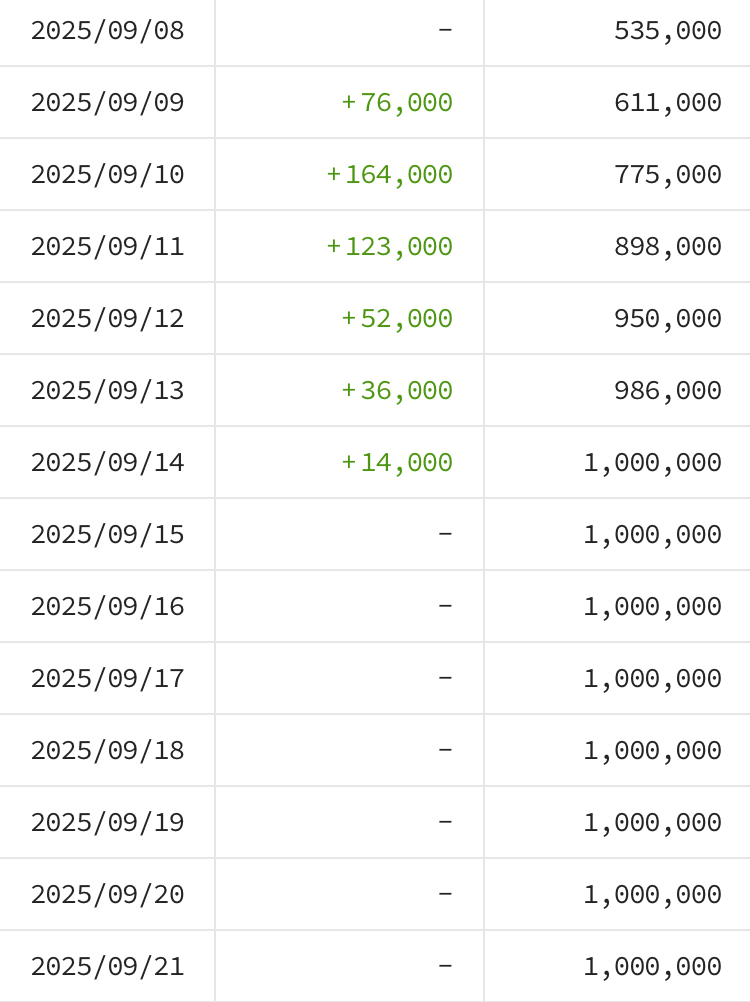Image resolution: width=750 pixels, height=1002 pixels.
Task: Click the date 2025/09/08
Action: point(107,31)
